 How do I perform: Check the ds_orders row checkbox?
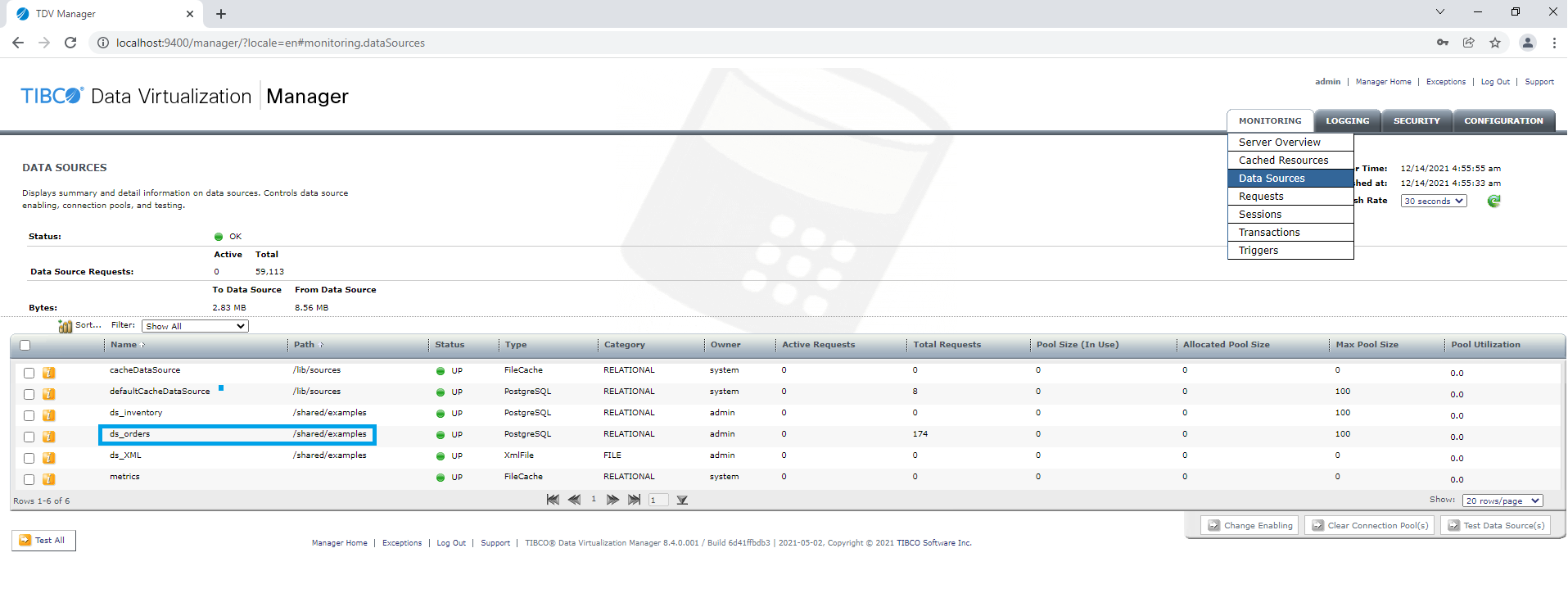pyautogui.click(x=29, y=437)
